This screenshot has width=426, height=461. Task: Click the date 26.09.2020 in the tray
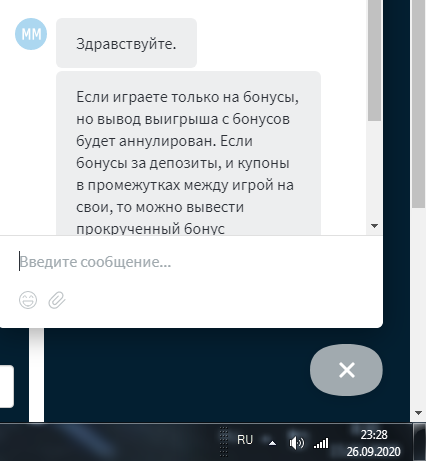tap(373, 452)
